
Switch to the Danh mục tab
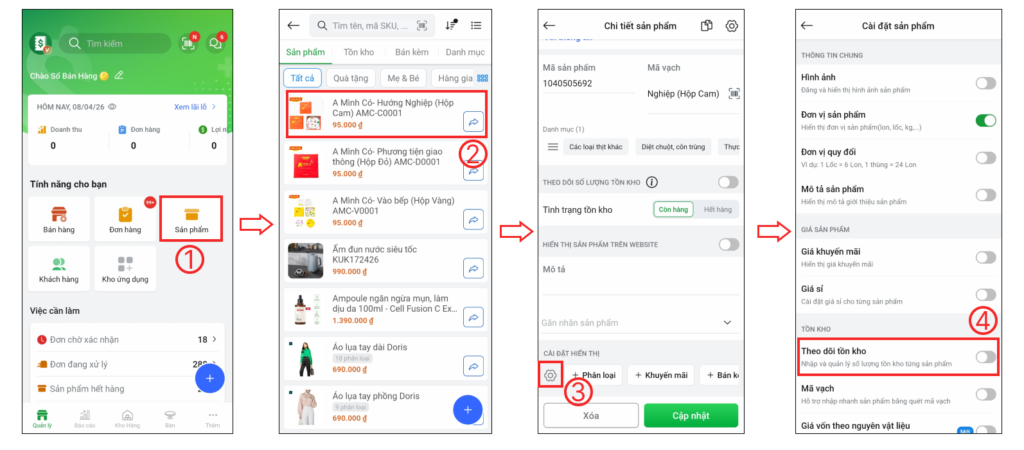[x=465, y=52]
